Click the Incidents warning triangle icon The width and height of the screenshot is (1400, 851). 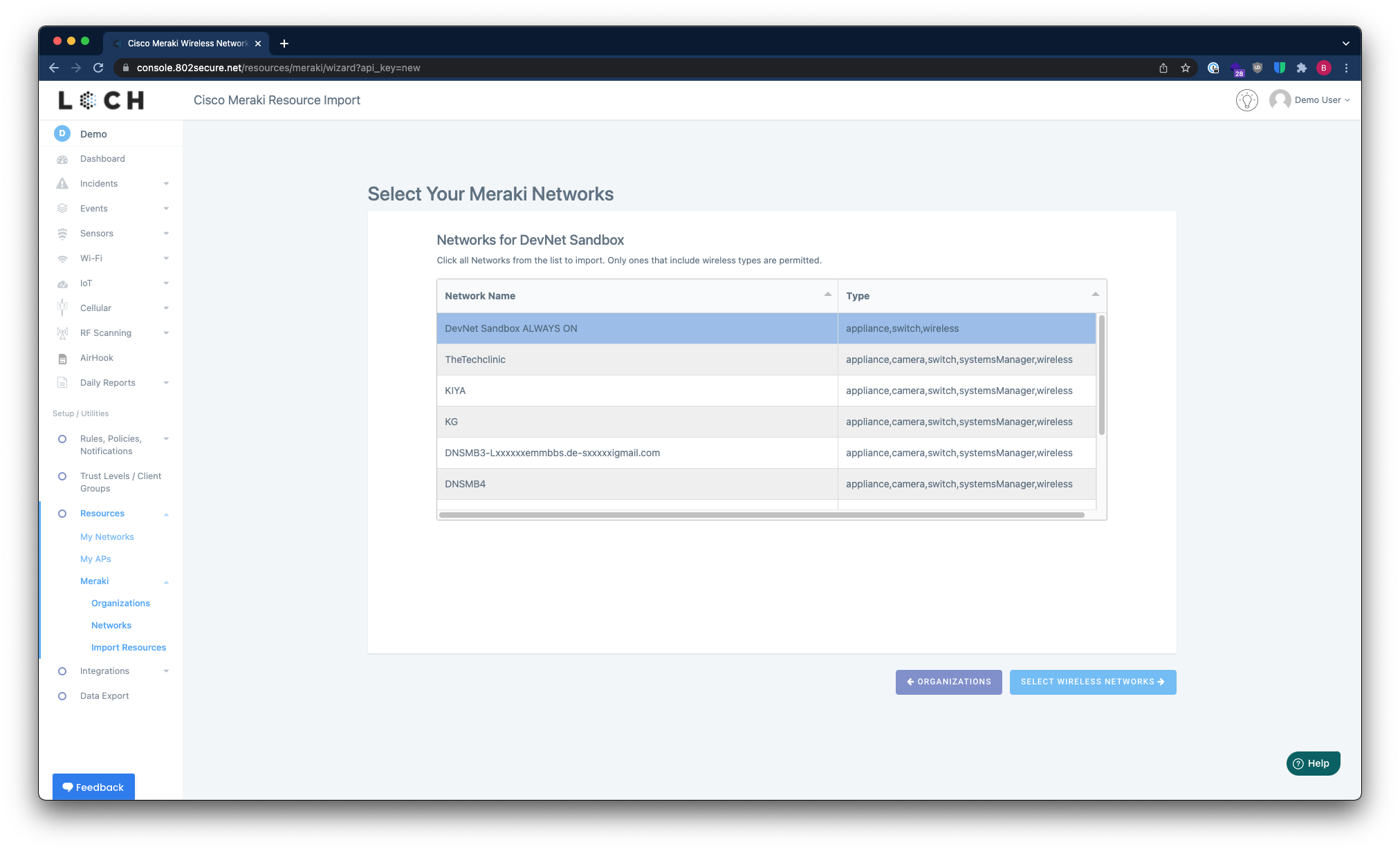[x=62, y=184]
